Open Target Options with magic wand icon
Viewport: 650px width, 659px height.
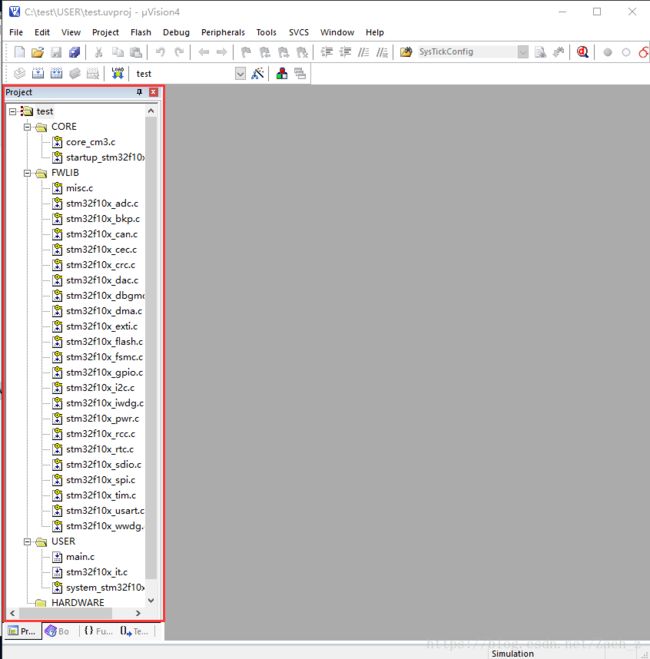click(x=257, y=74)
